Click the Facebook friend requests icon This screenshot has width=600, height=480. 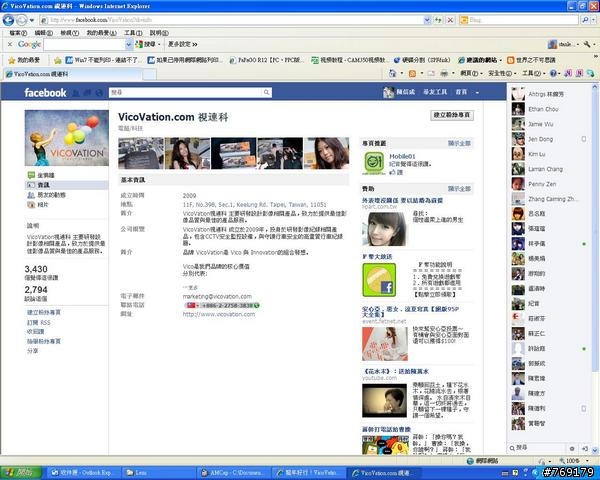coord(76,93)
